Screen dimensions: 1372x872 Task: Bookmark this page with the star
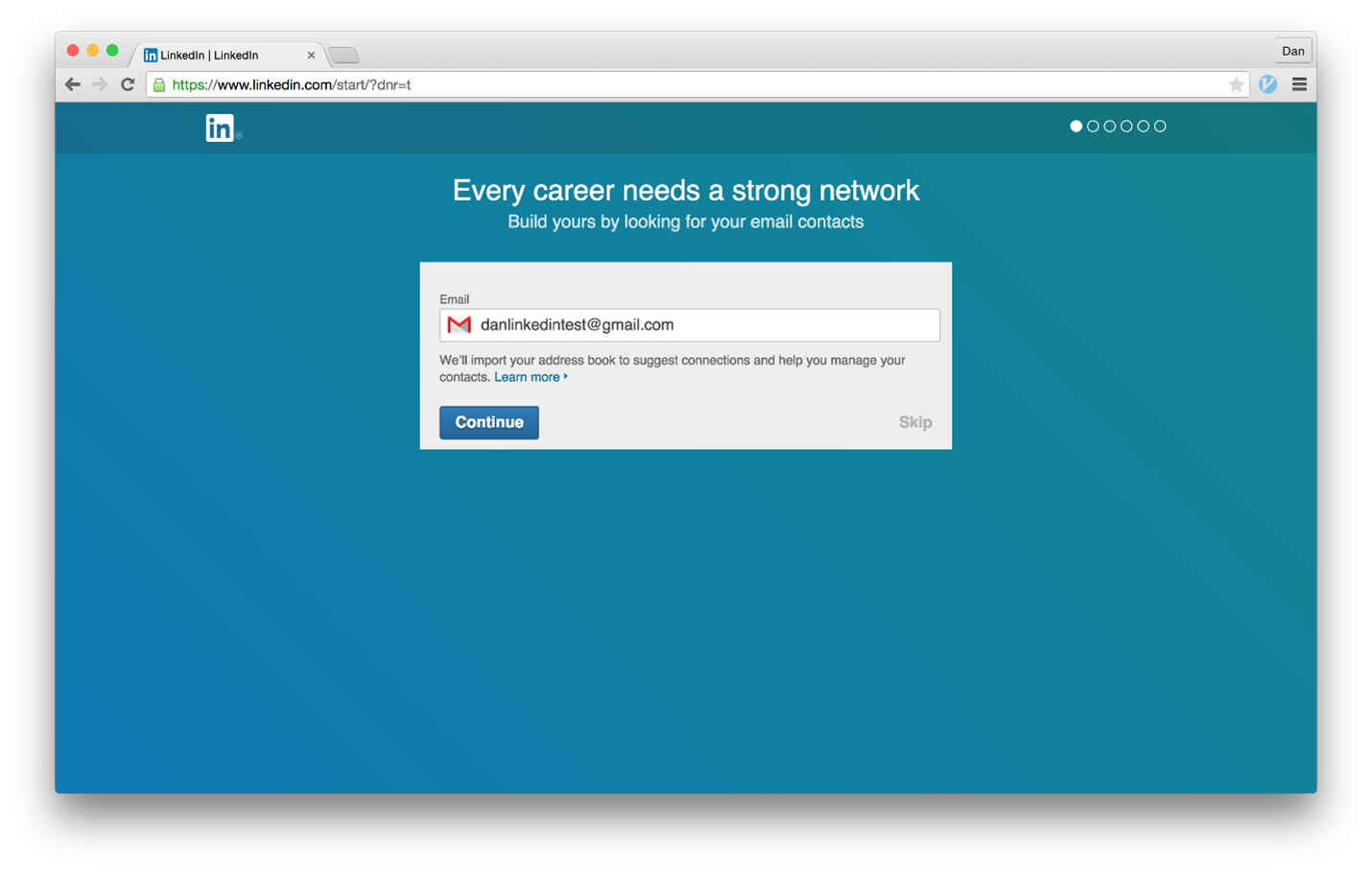tap(1236, 84)
